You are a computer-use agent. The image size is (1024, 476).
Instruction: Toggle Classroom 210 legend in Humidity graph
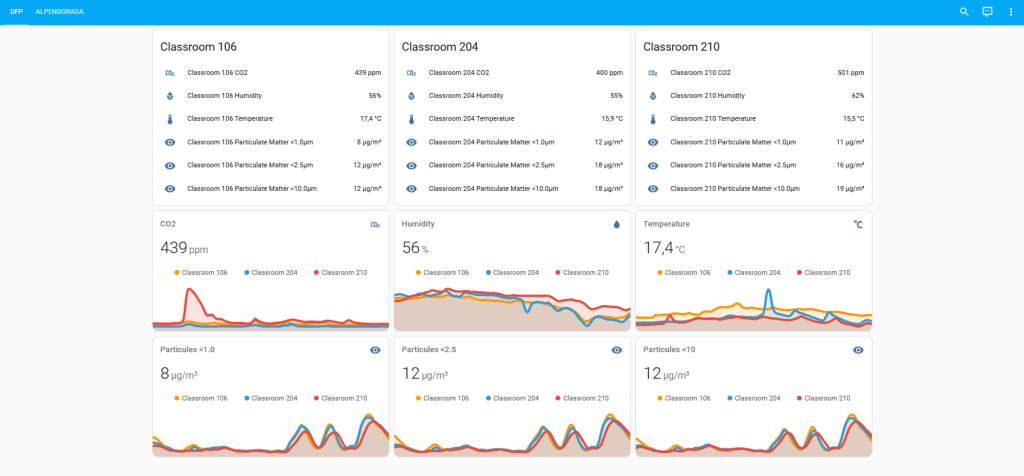(583, 272)
